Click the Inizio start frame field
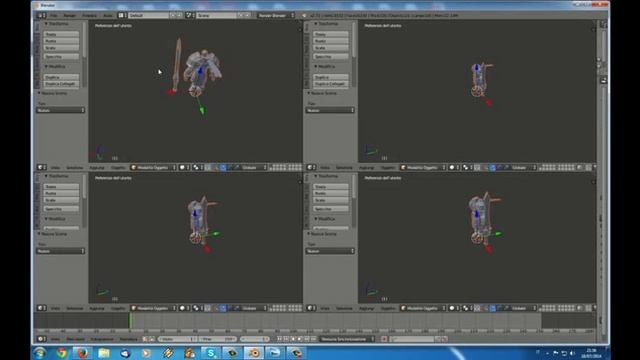Screen dimensions: 640x360 (177, 339)
